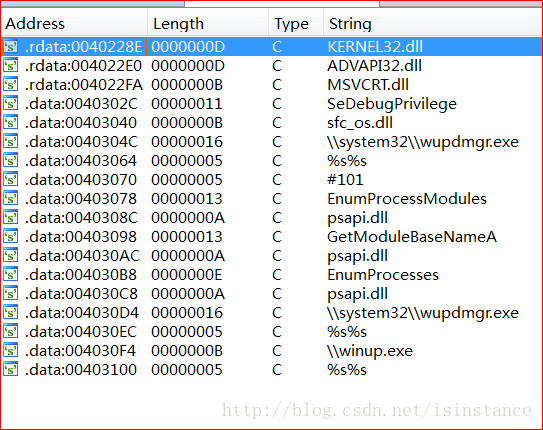Click address .data:0040302C

[81, 104]
